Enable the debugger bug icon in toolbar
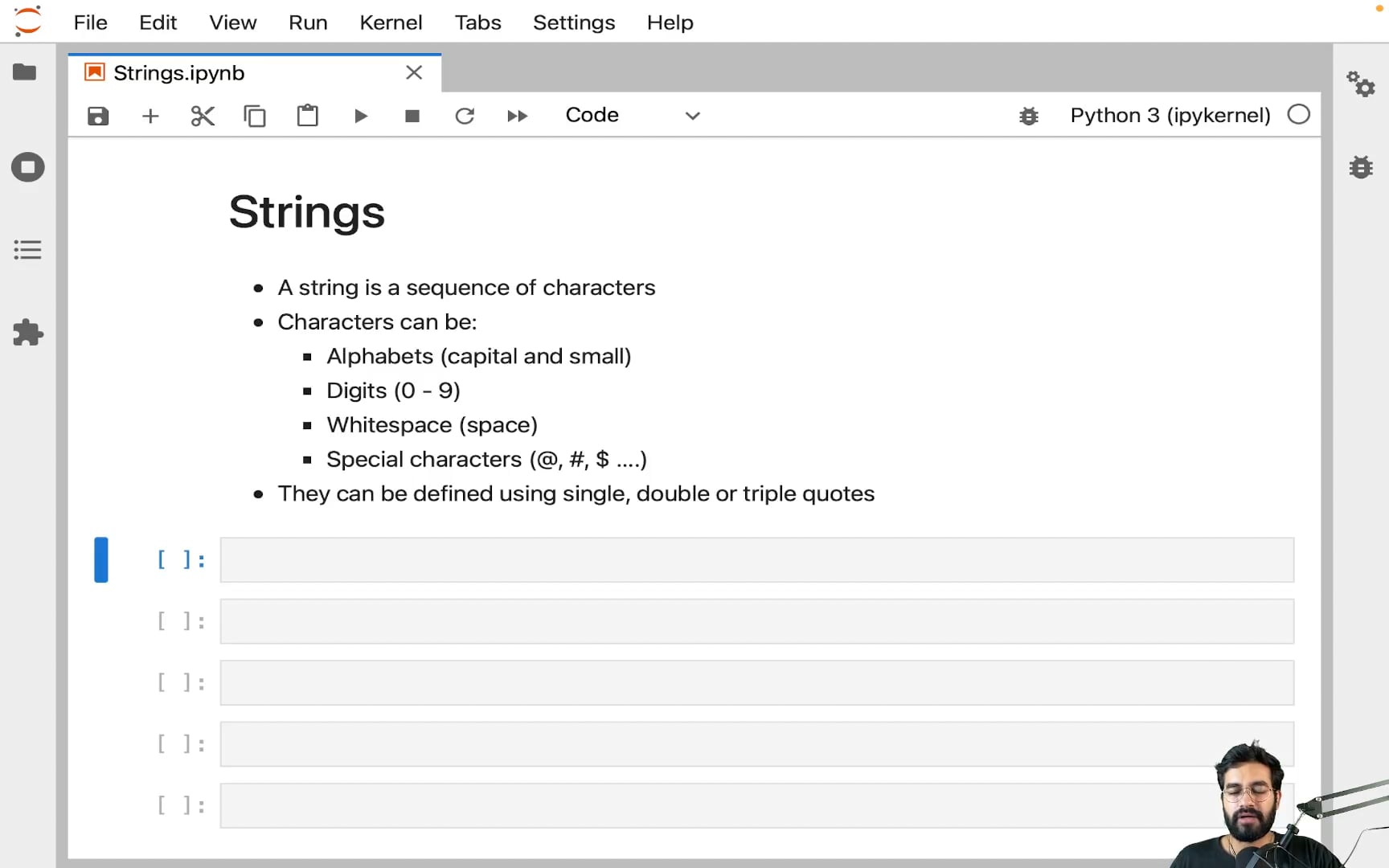Screen dimensions: 1389x868 pos(1029,116)
